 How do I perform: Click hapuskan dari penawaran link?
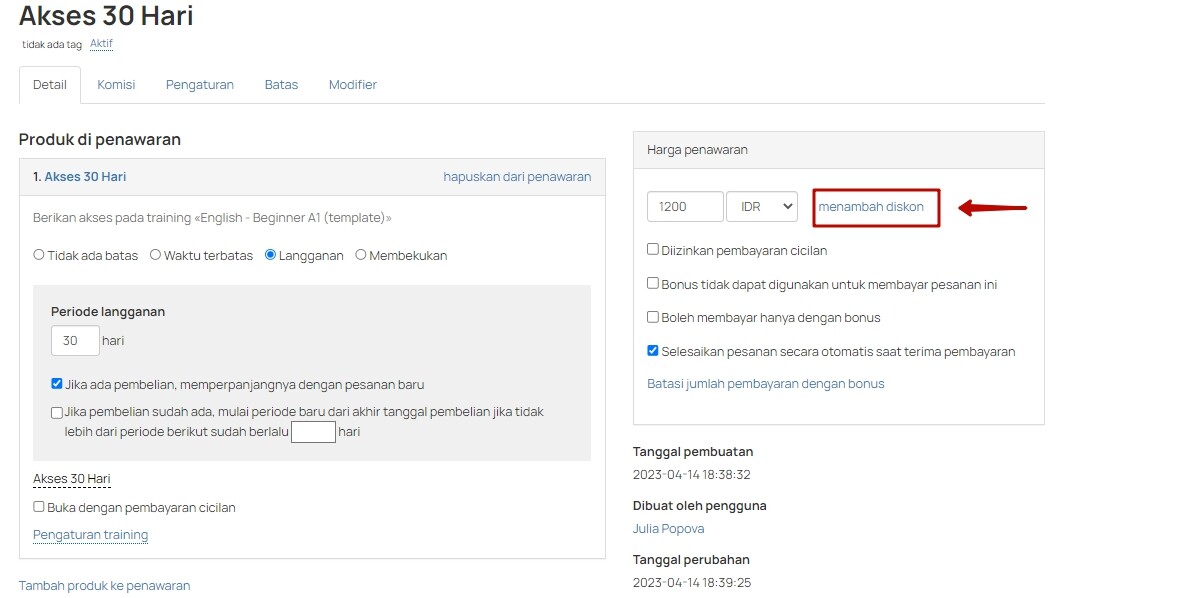[x=517, y=176]
